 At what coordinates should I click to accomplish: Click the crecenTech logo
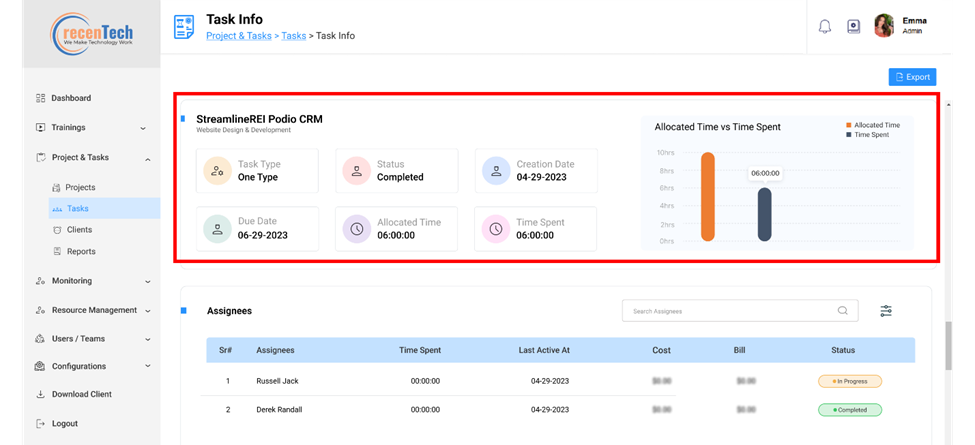(91, 34)
